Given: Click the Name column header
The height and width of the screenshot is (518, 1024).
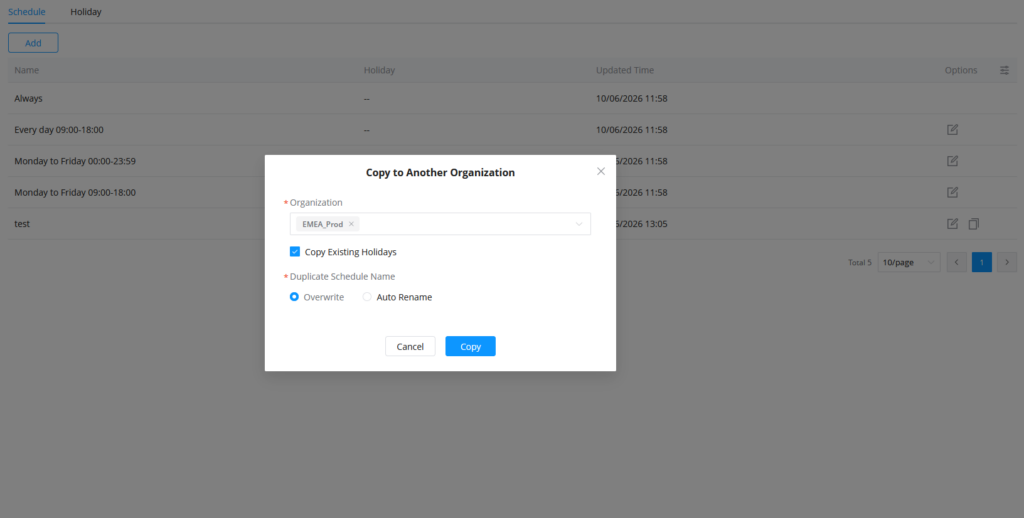Looking at the screenshot, I should point(27,70).
